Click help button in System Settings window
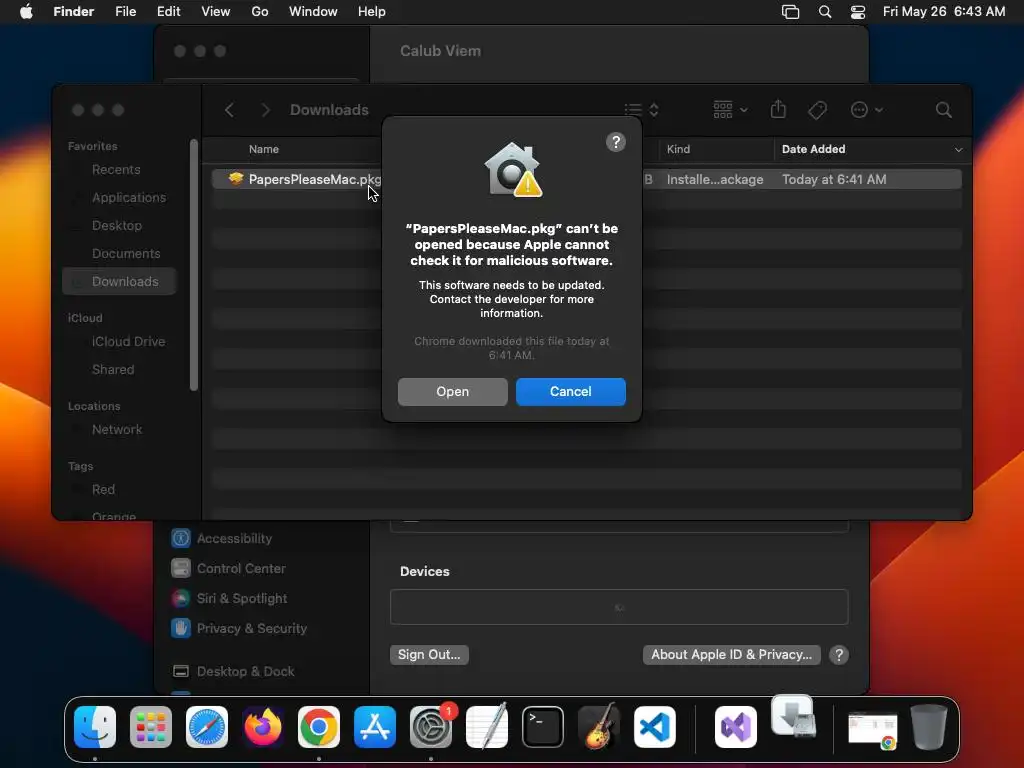The width and height of the screenshot is (1024, 768). coord(839,655)
